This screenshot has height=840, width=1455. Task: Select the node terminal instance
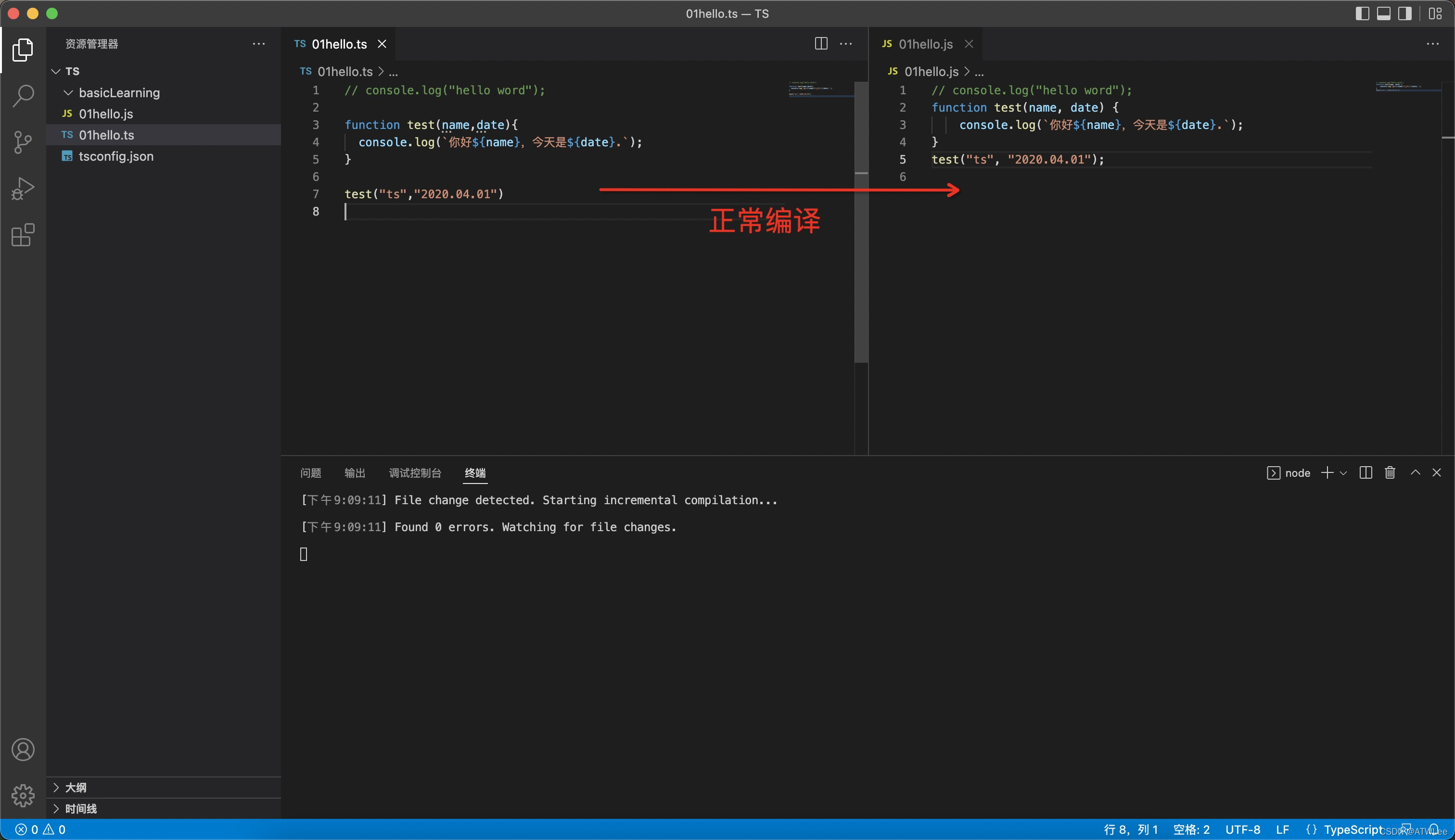point(1288,473)
